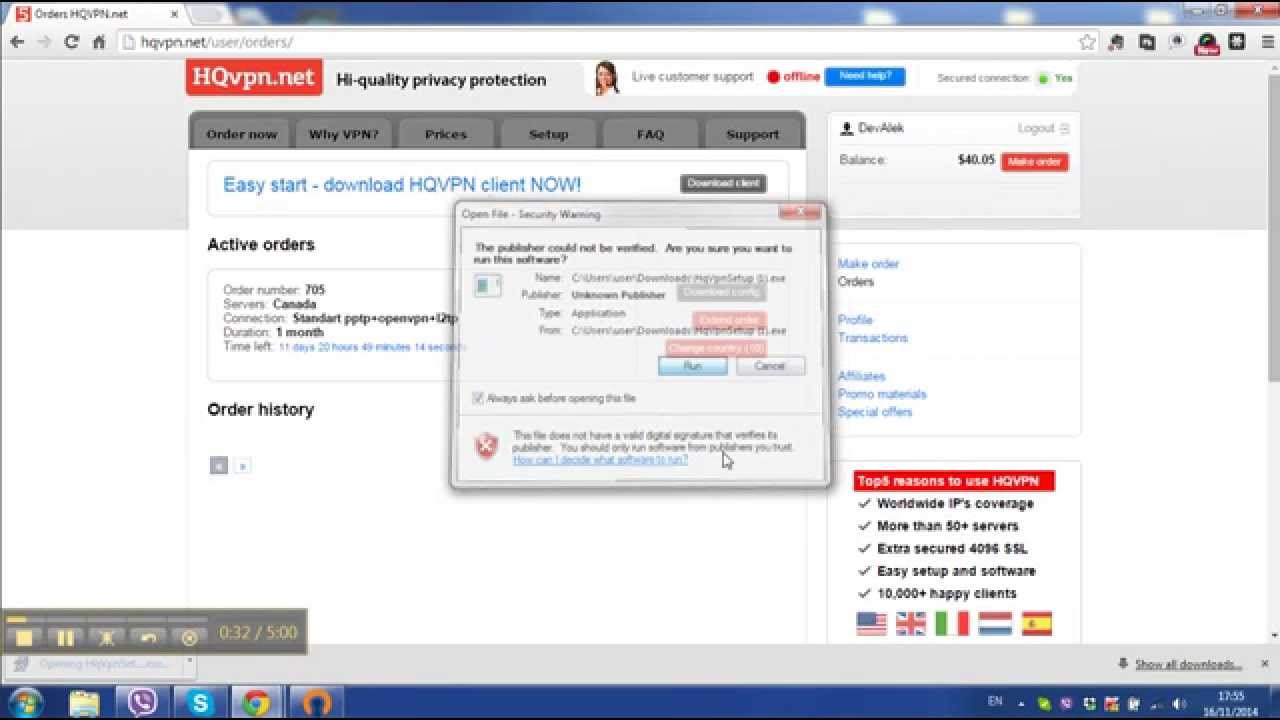Image resolution: width=1280 pixels, height=720 pixels.
Task: Click the HQvpn.net logo
Action: tap(254, 77)
